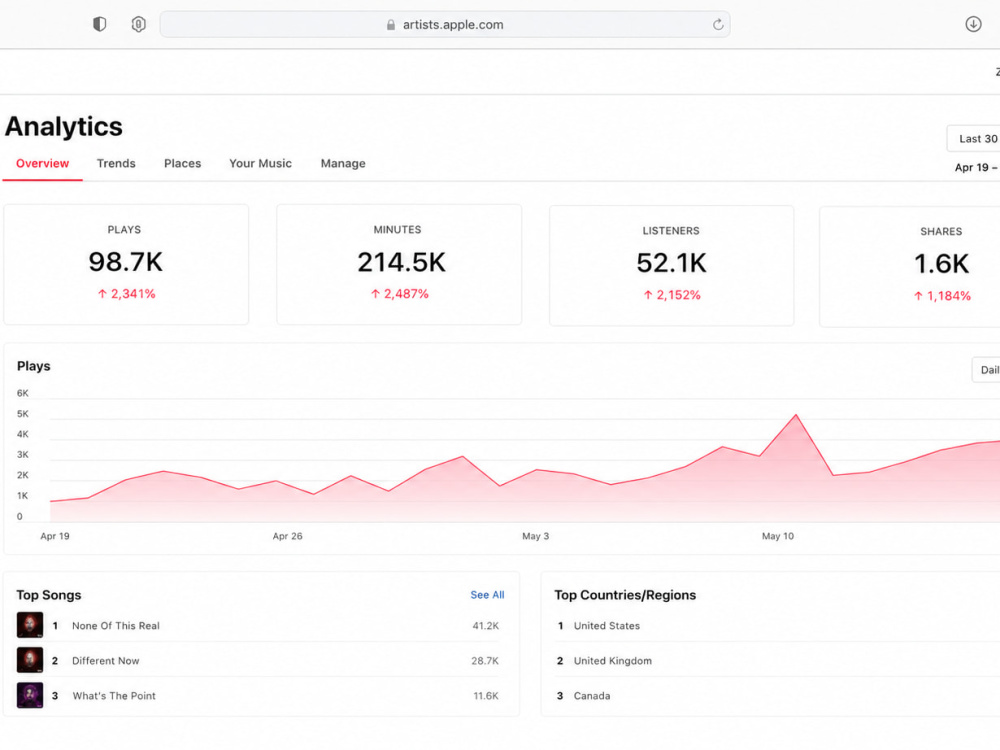Click the 11.6K play count value
The width and height of the screenshot is (1000, 750).
486,696
